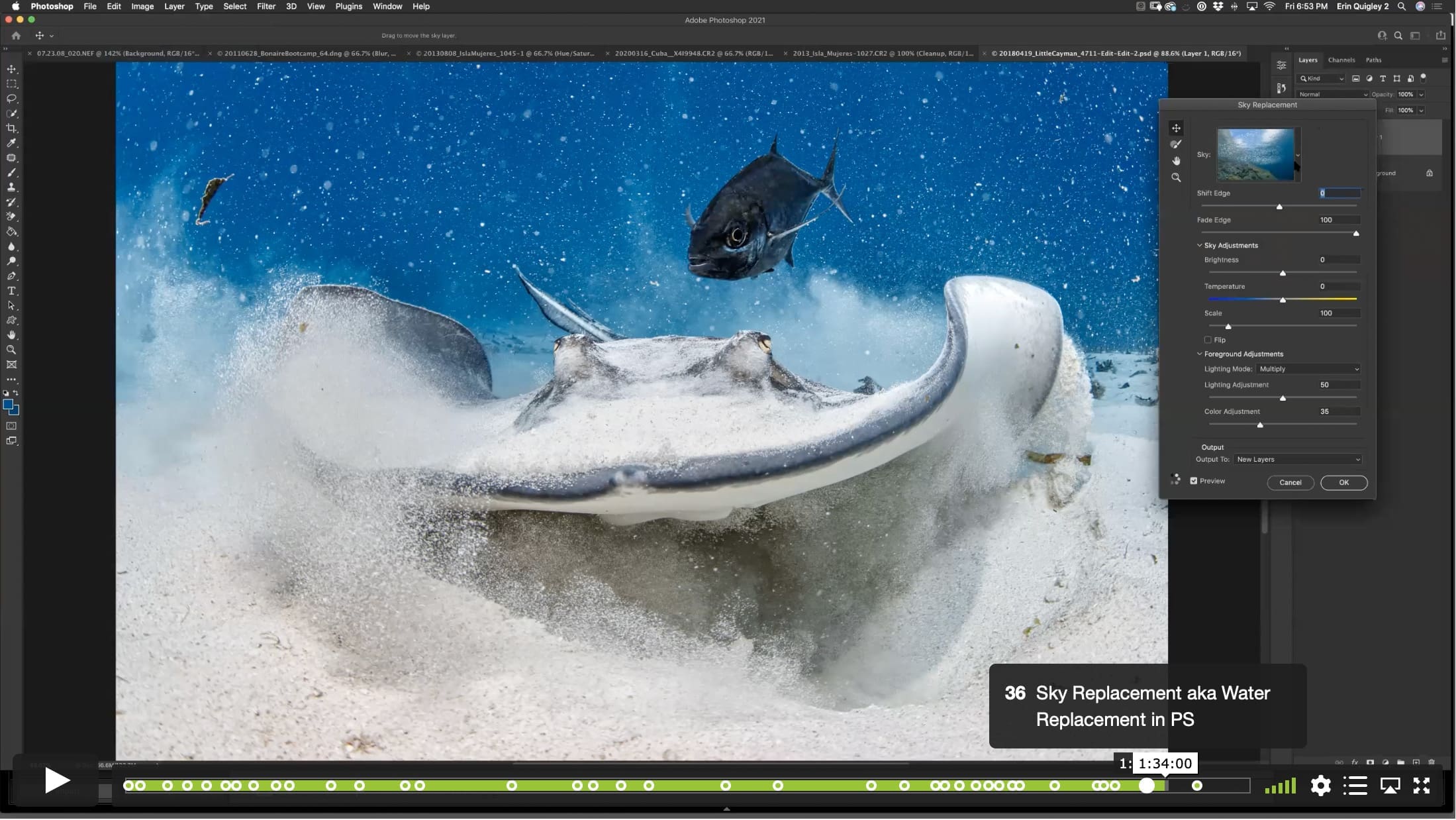The height and width of the screenshot is (820, 1456).
Task: Cancel the Sky Replacement dialog
Action: 1290,483
